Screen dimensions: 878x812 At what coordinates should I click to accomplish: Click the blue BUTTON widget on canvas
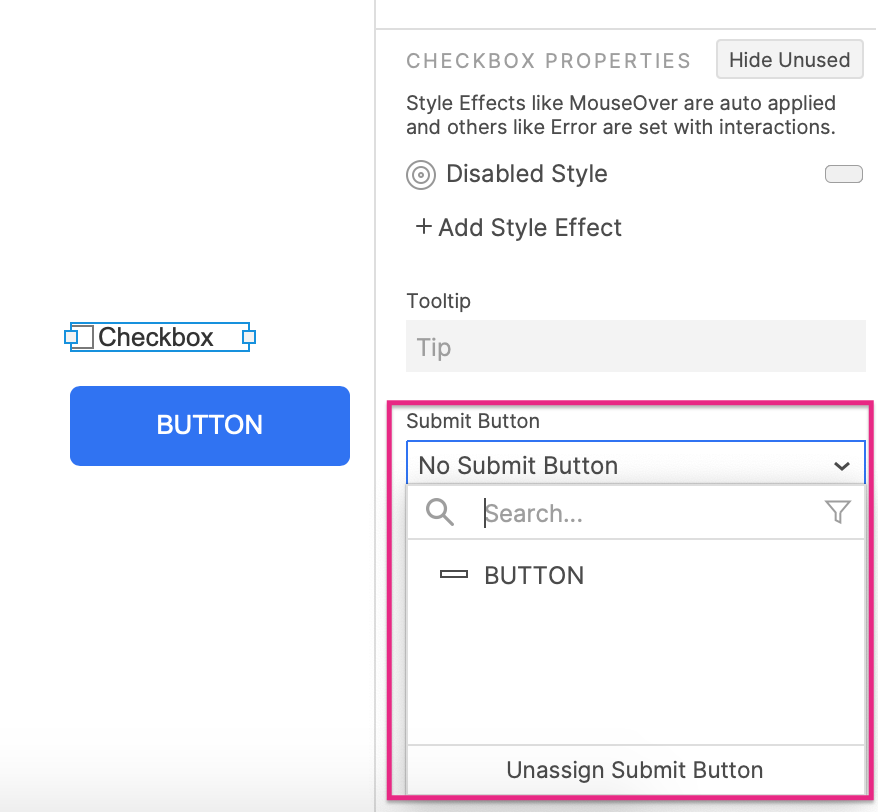(x=210, y=426)
